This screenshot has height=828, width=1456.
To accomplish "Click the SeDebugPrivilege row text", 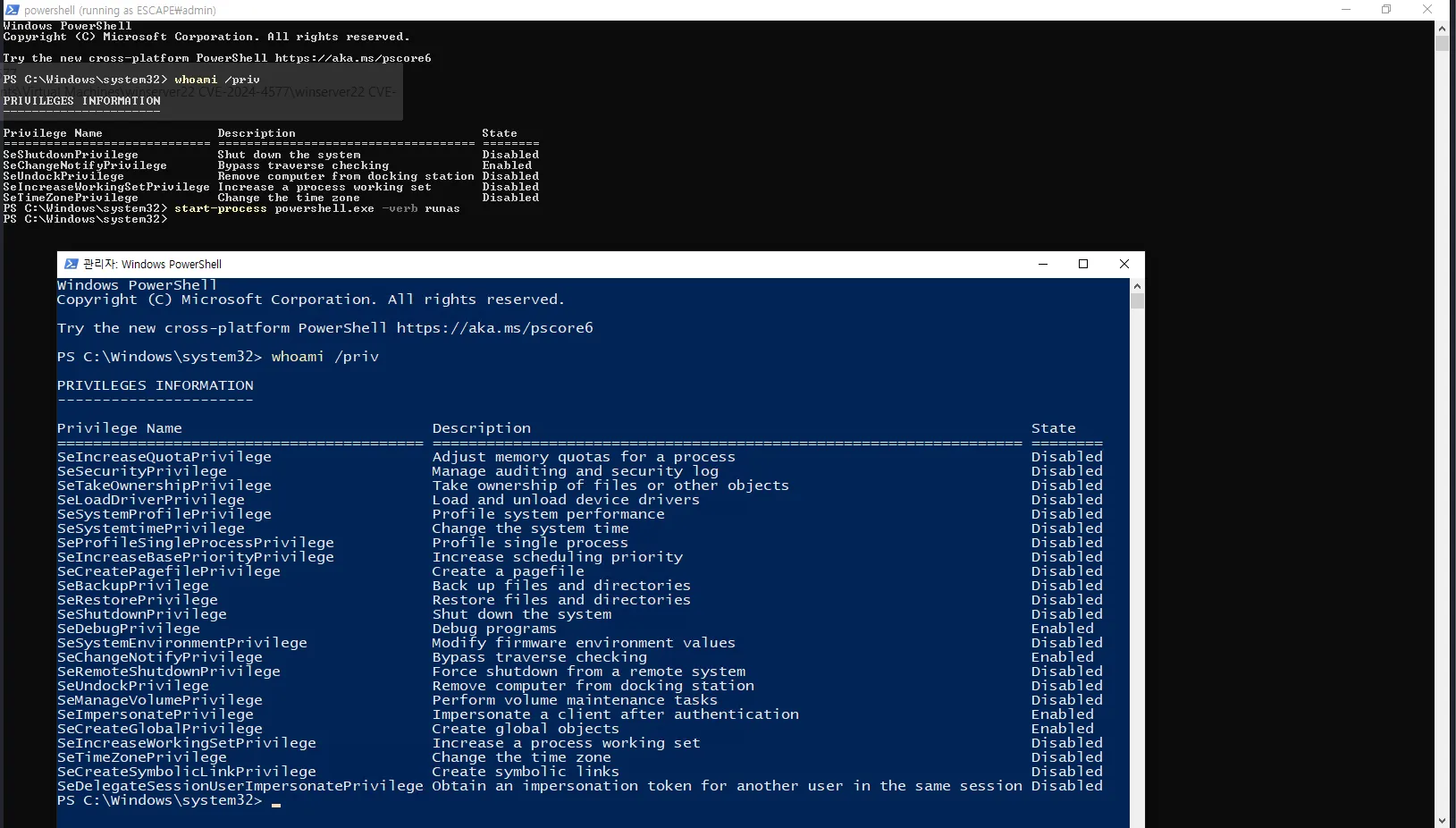I will pyautogui.click(x=129, y=629).
